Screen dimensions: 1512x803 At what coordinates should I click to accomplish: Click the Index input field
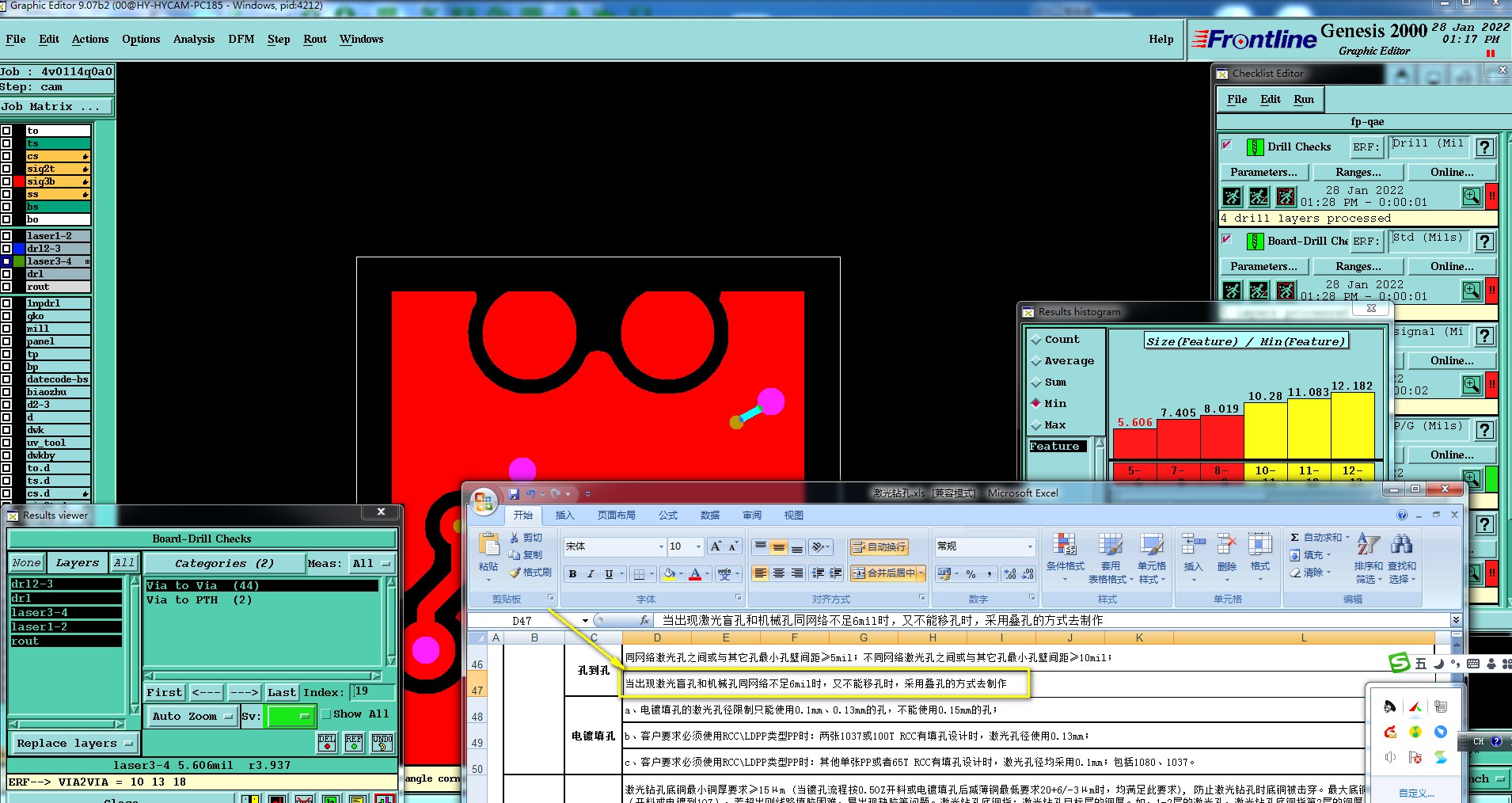tap(373, 691)
